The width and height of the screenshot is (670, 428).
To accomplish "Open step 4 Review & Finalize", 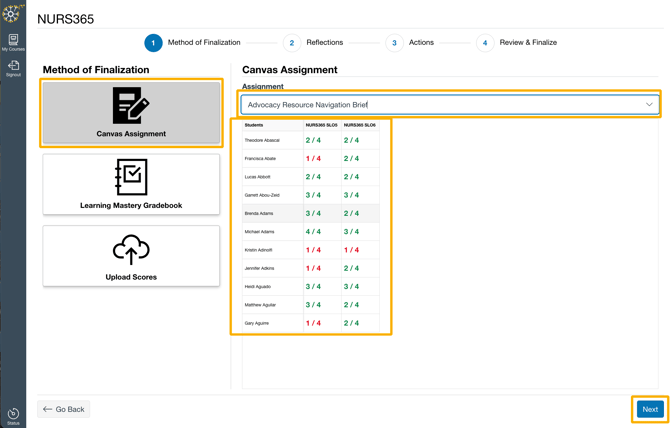I will click(485, 43).
